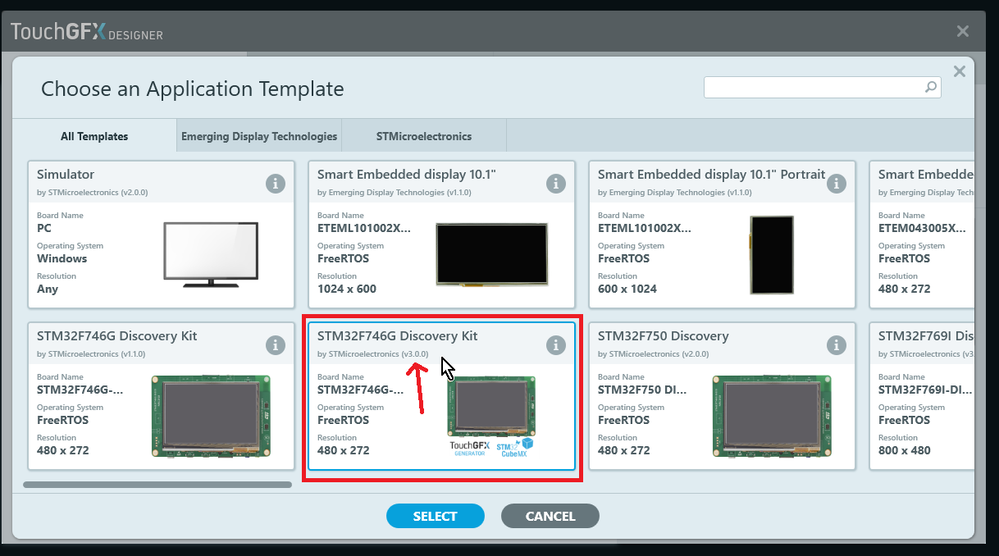Click the "Choose an Application Template" heading
The image size is (999, 556).
[x=192, y=89]
